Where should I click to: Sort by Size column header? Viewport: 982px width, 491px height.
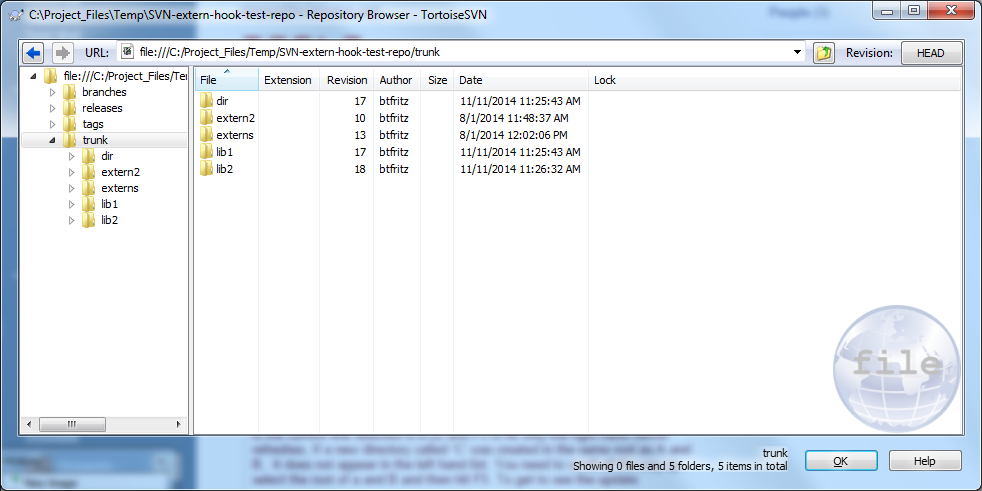[437, 80]
